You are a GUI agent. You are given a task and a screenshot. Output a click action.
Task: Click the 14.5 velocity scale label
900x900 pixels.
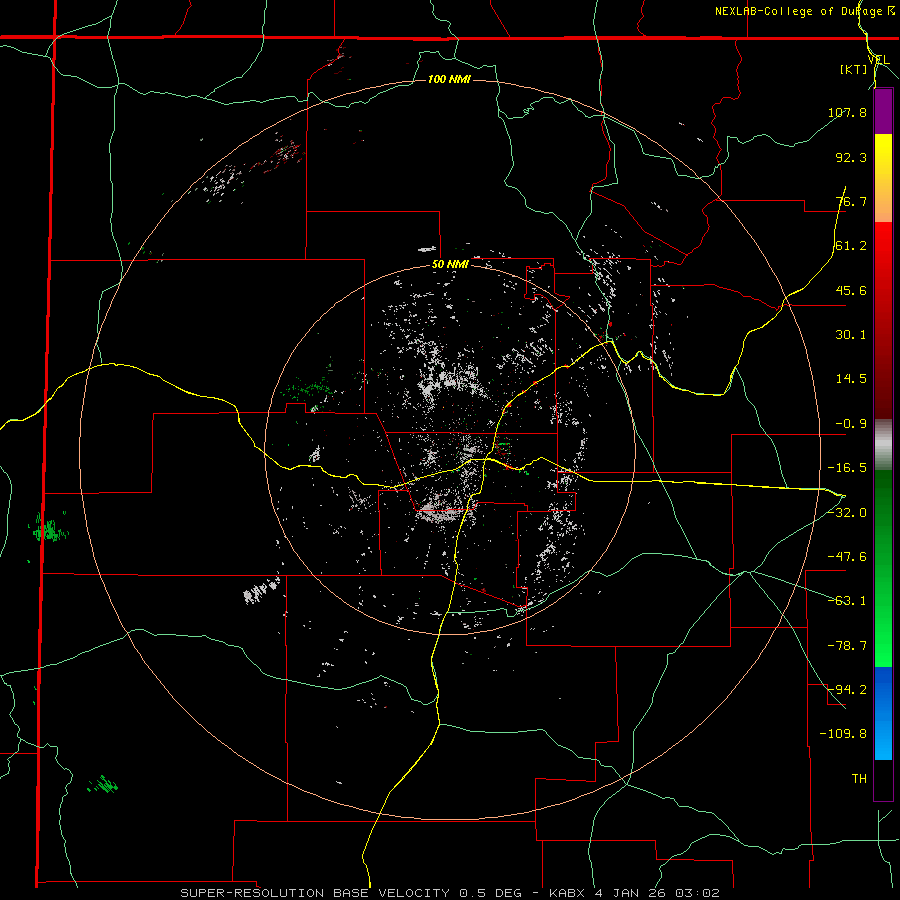click(851, 379)
